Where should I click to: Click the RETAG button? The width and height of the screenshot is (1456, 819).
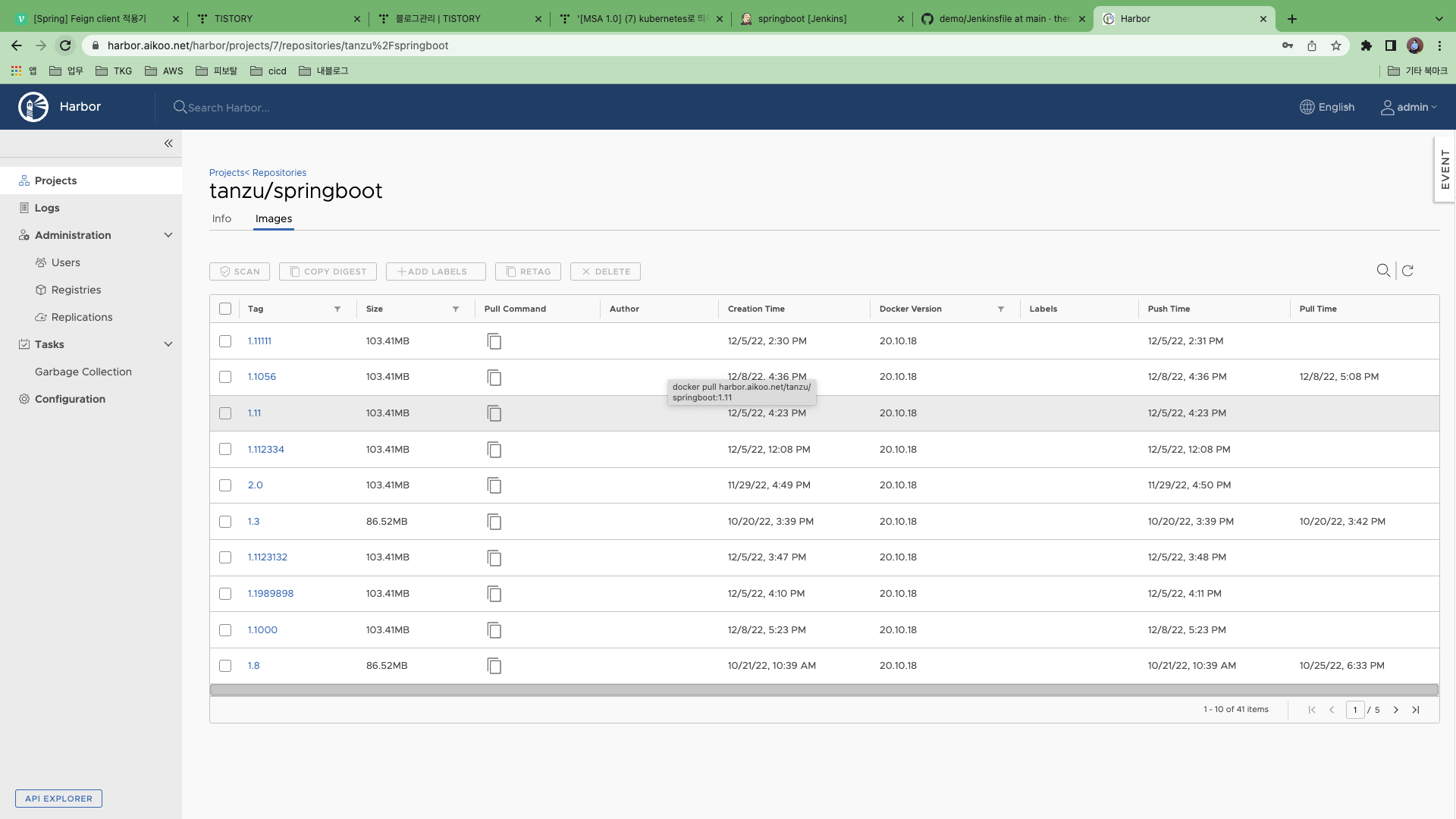point(528,271)
